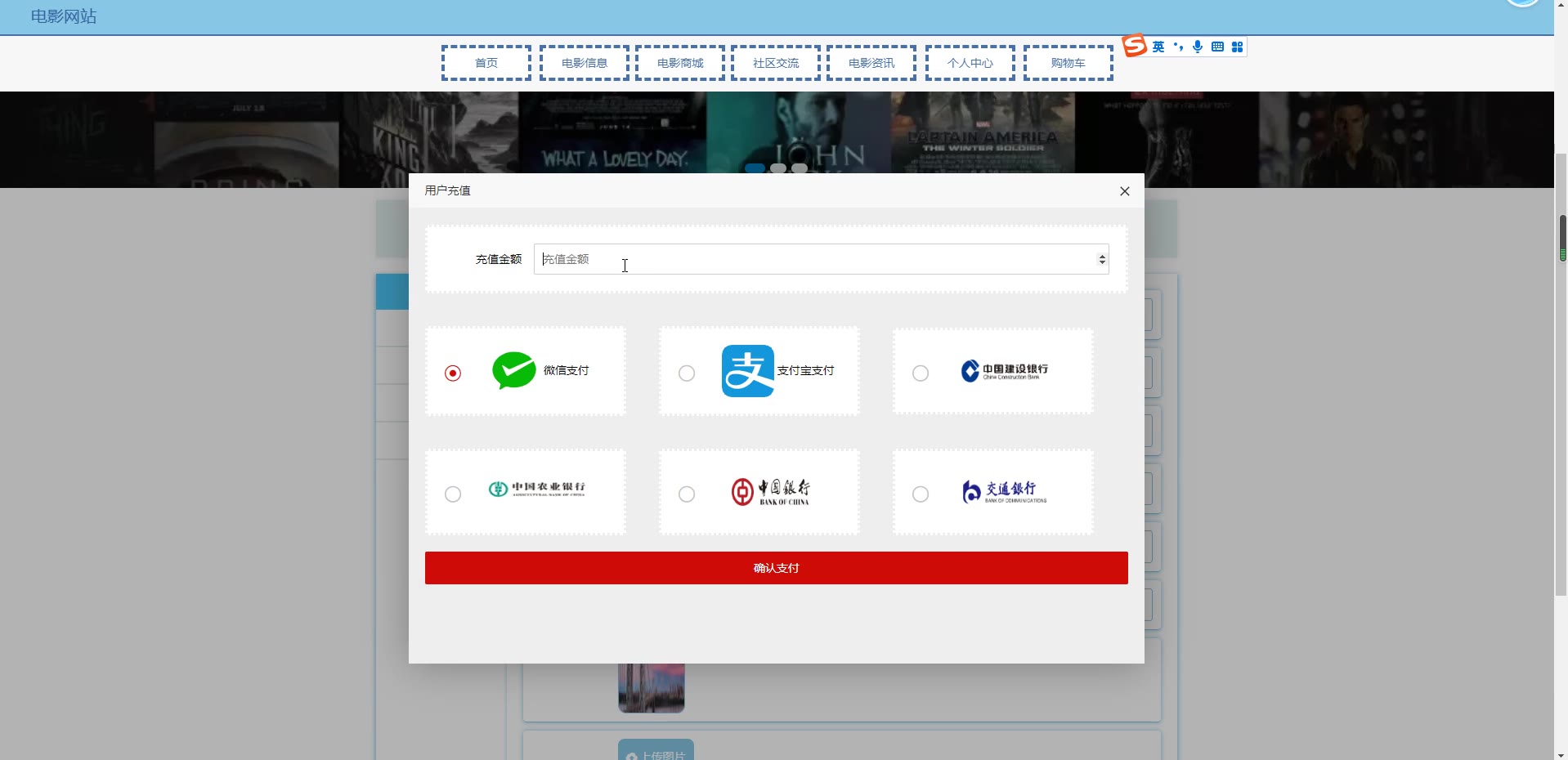Screen dimensions: 1568x760
Task: Open the 社区交流 navigation item
Action: (776, 63)
